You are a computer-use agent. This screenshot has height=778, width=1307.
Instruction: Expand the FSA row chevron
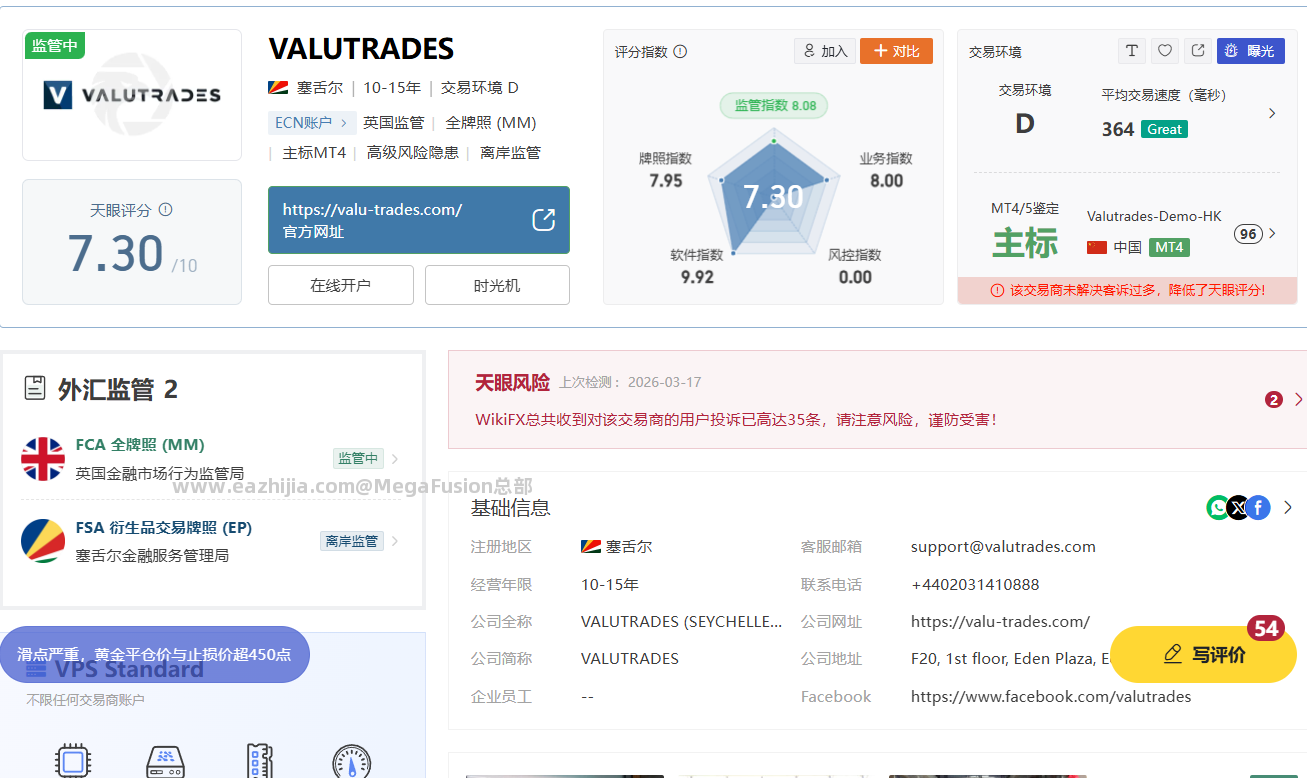point(395,541)
